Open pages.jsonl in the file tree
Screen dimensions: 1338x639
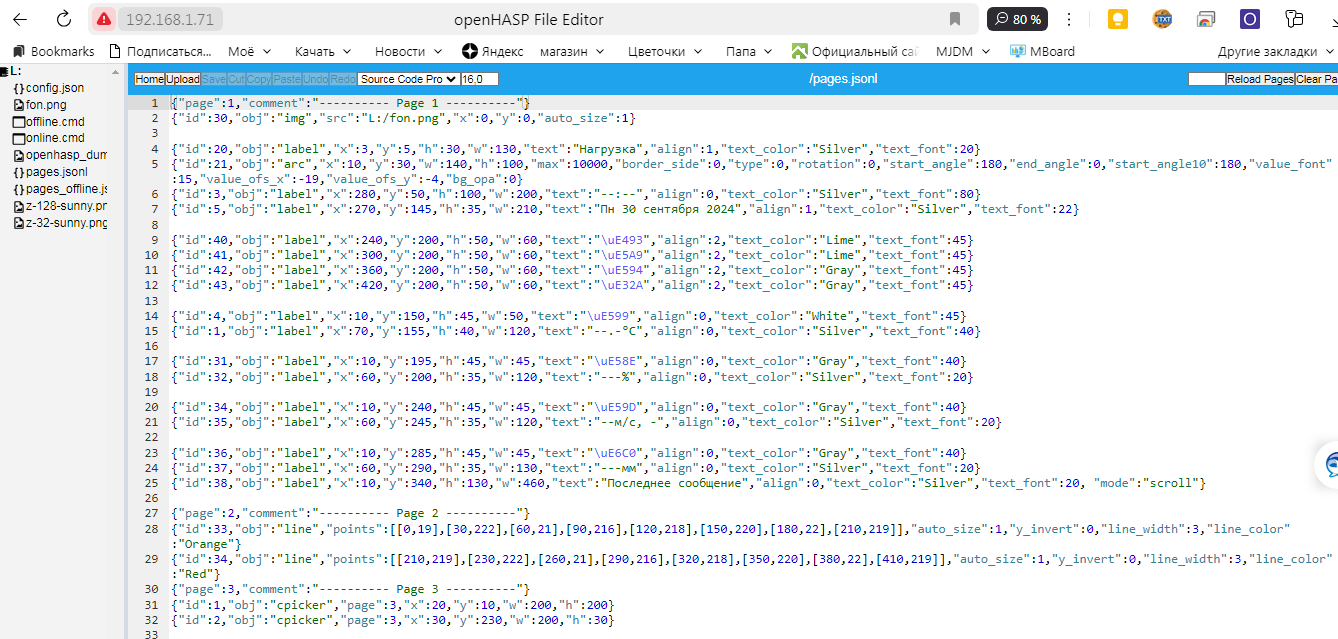(x=57, y=172)
